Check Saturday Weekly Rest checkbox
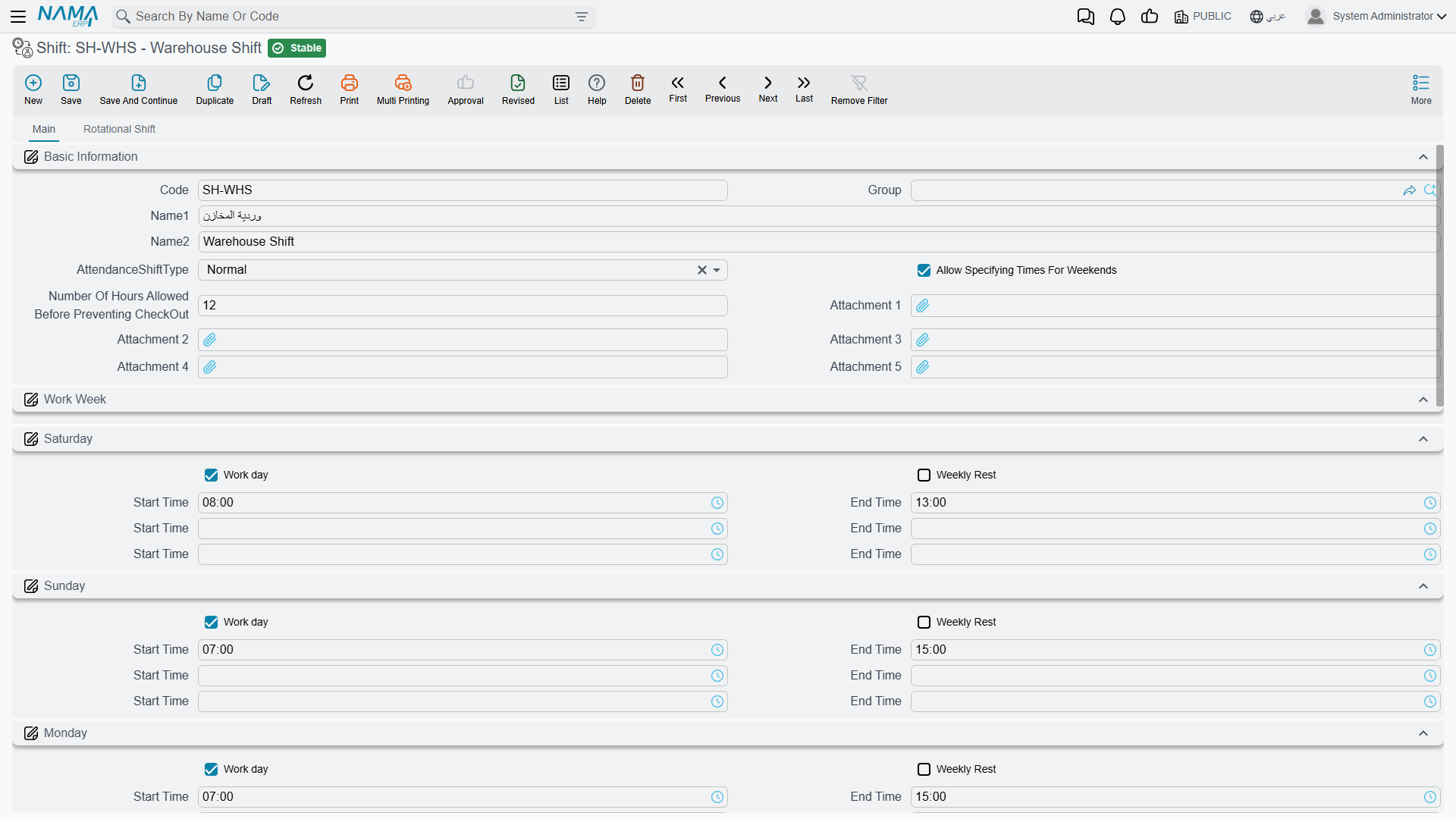1456x819 pixels. (924, 475)
